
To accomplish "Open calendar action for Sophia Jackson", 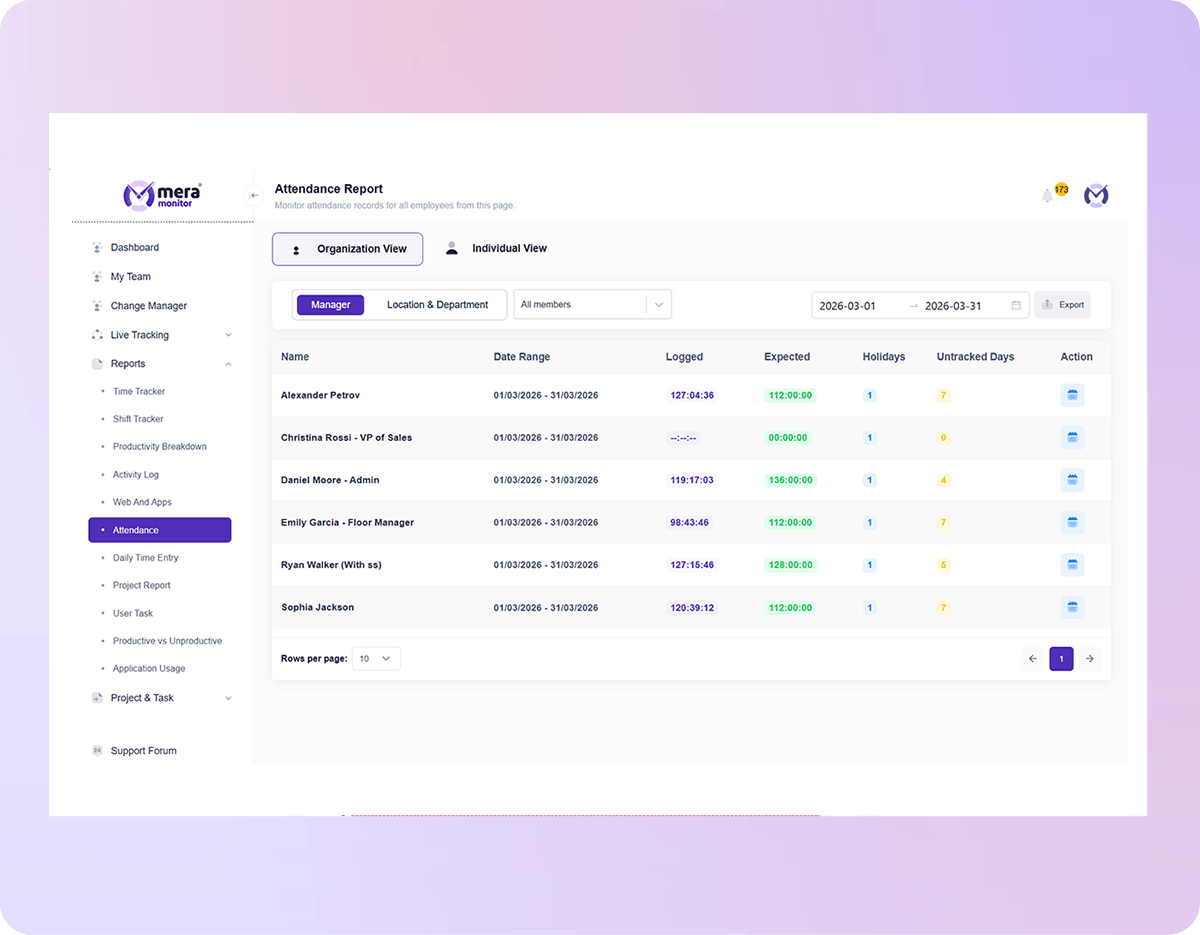I will 1072,607.
